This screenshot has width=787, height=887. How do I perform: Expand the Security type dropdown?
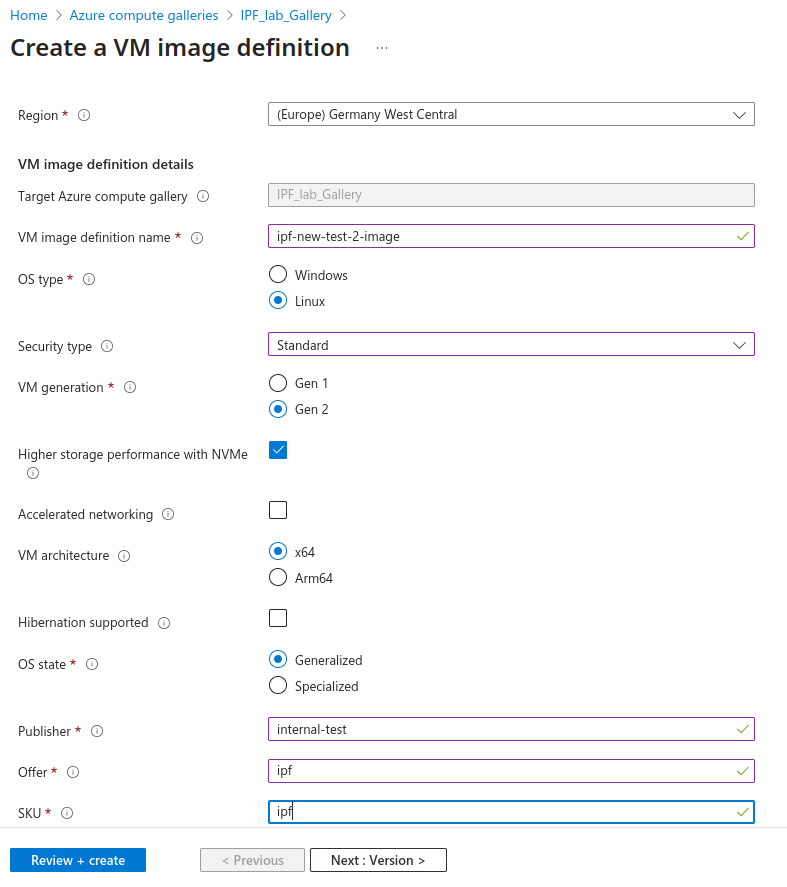click(511, 345)
